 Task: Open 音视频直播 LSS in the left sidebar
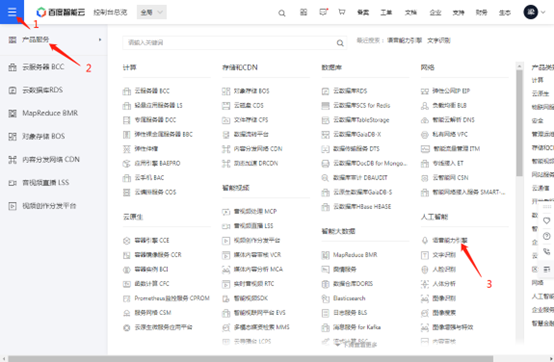(x=46, y=183)
